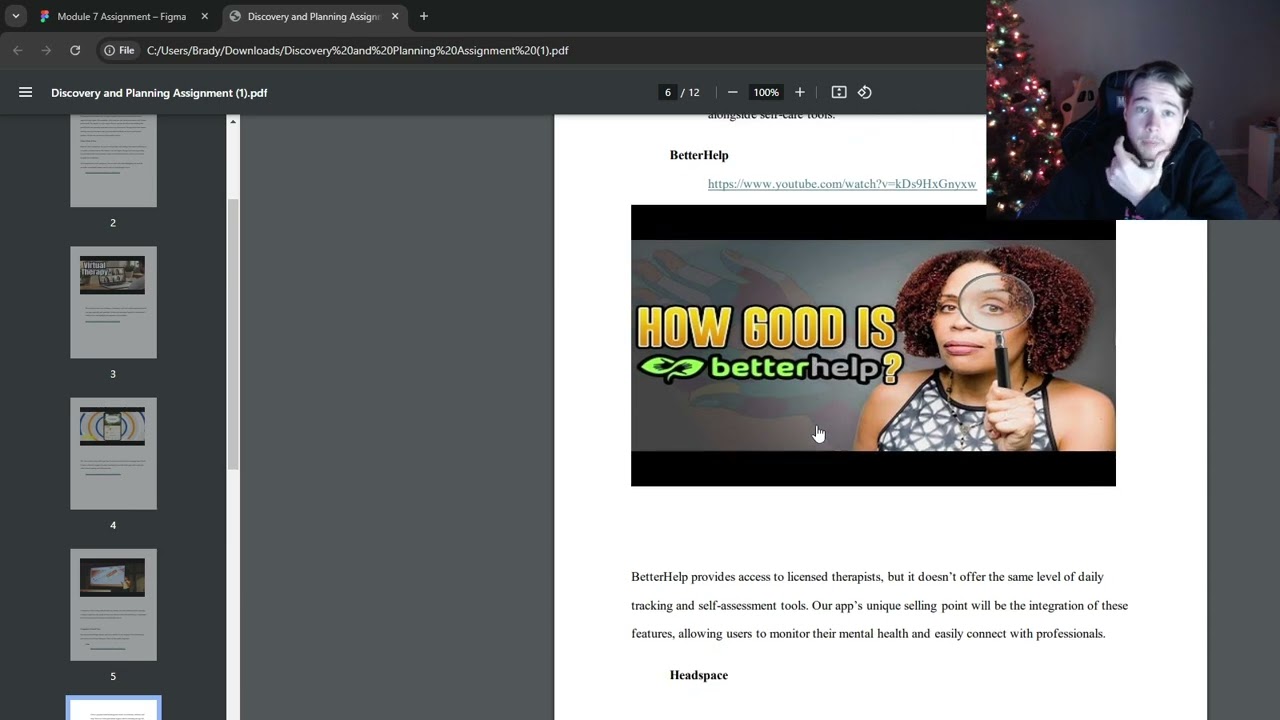Image resolution: width=1280 pixels, height=720 pixels.
Task: Go forward to next page
Action: click(x=46, y=50)
